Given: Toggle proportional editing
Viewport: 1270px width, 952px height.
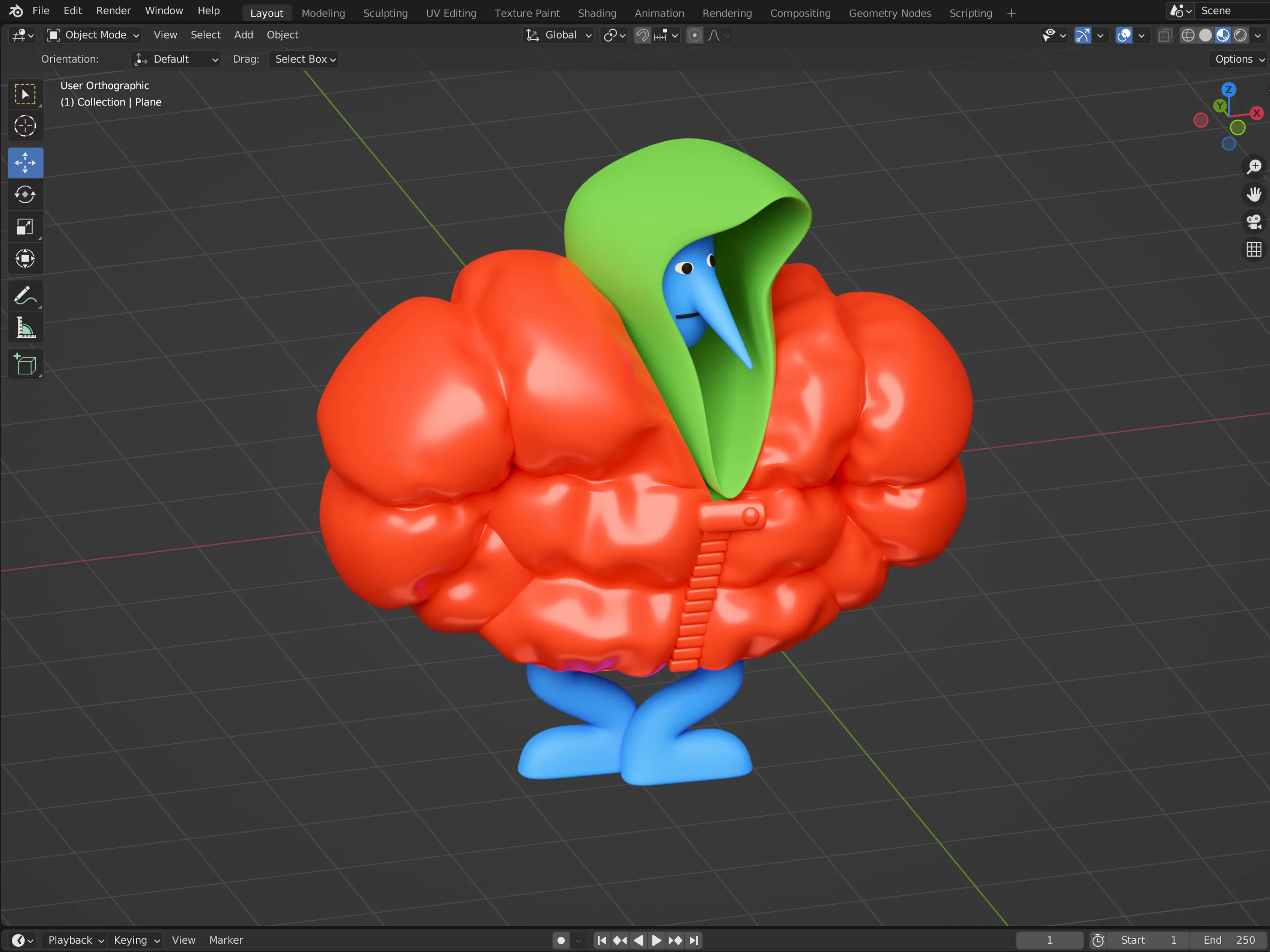Looking at the screenshot, I should (x=695, y=36).
